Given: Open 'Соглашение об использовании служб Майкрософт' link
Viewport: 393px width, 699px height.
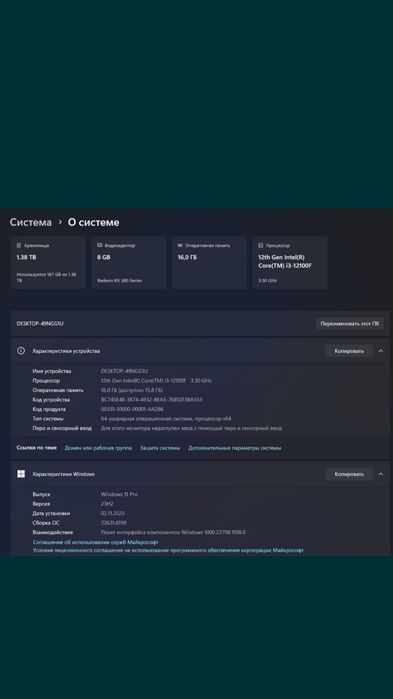Looking at the screenshot, I should 95,542.
